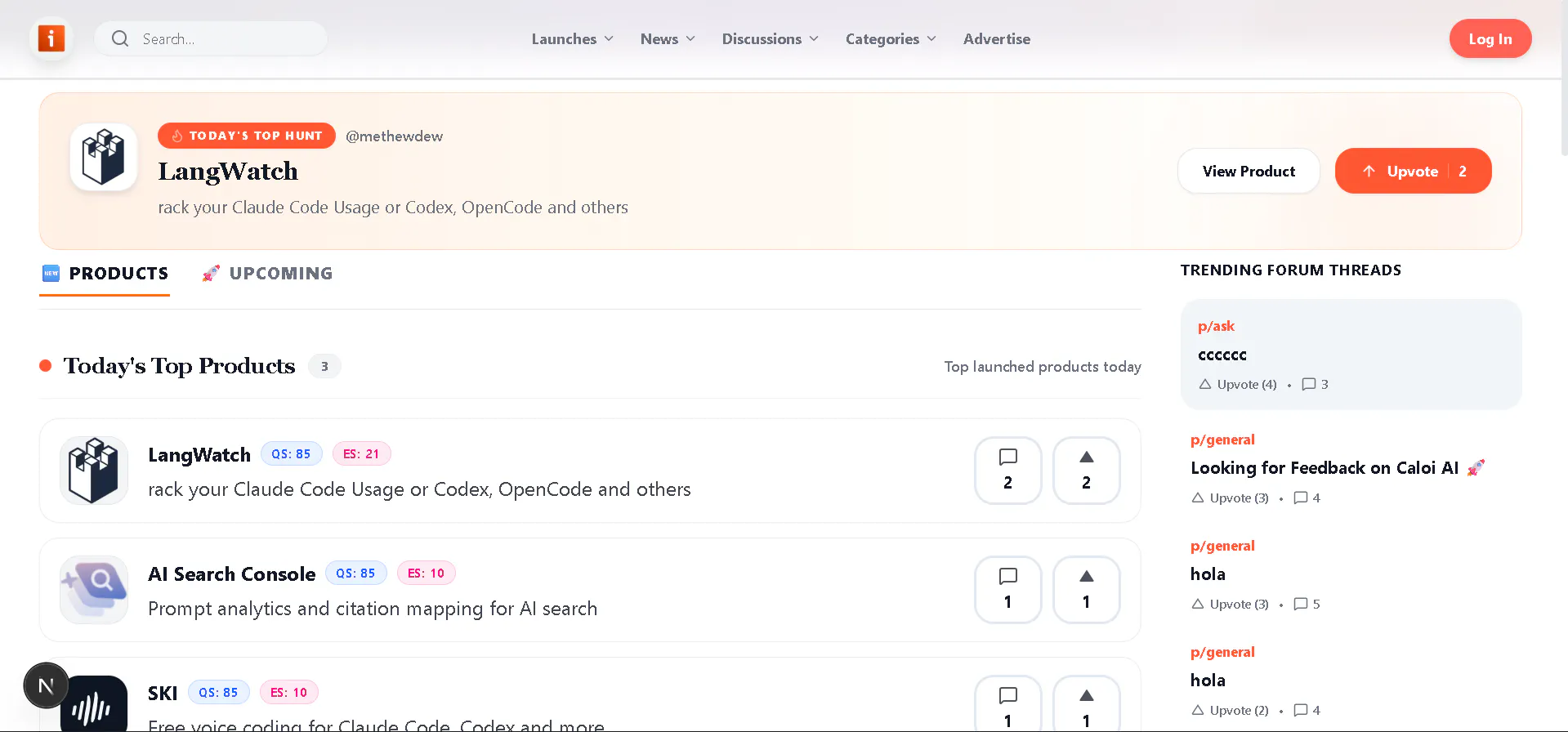Click Top launched products today text
The height and width of the screenshot is (732, 1568).
tap(1043, 367)
